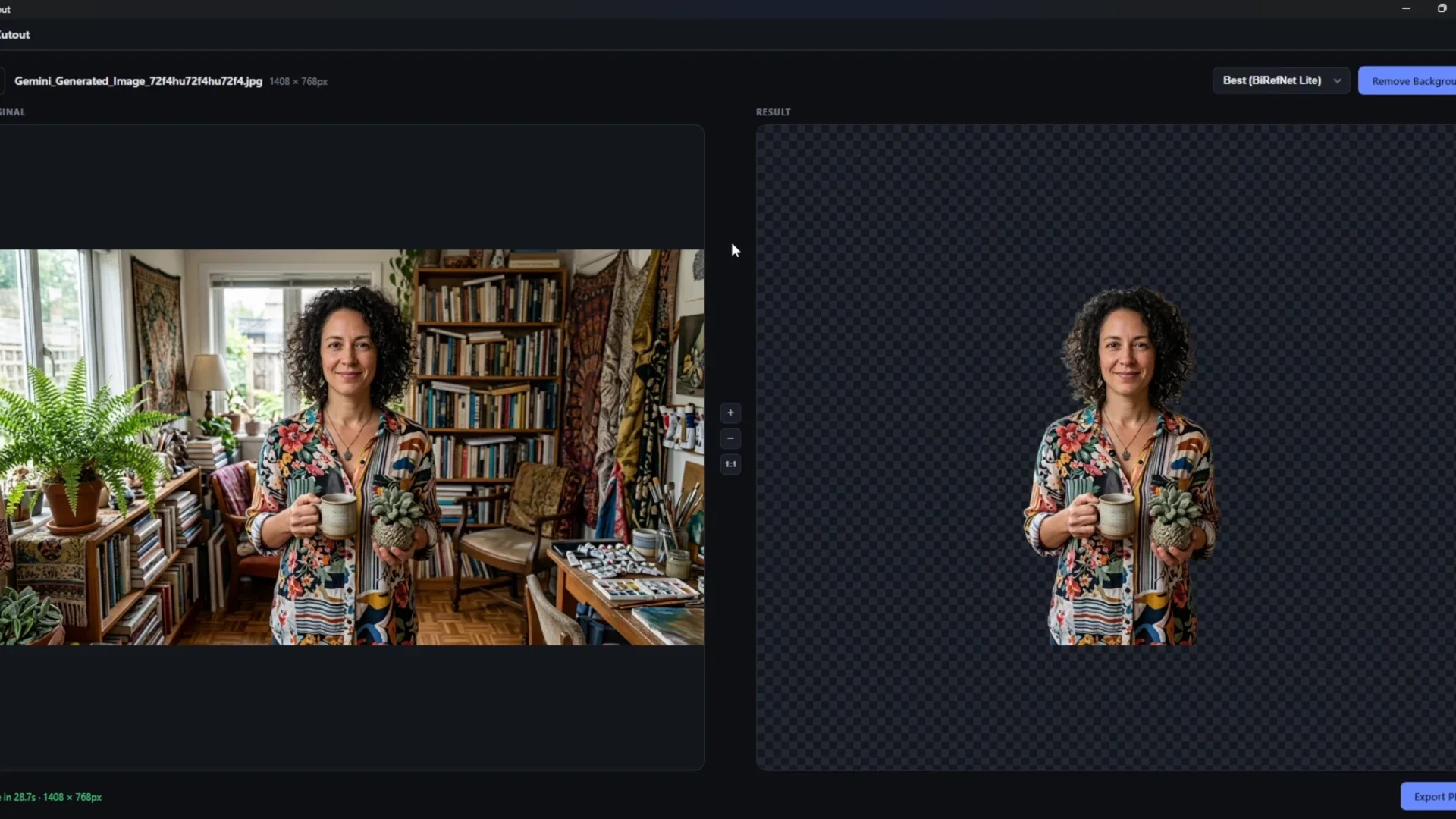Image resolution: width=1456 pixels, height=819 pixels.
Task: Select the file name Gemini_Generated_Image_72f4hu72f4hu72f4.jpg
Action: click(138, 81)
